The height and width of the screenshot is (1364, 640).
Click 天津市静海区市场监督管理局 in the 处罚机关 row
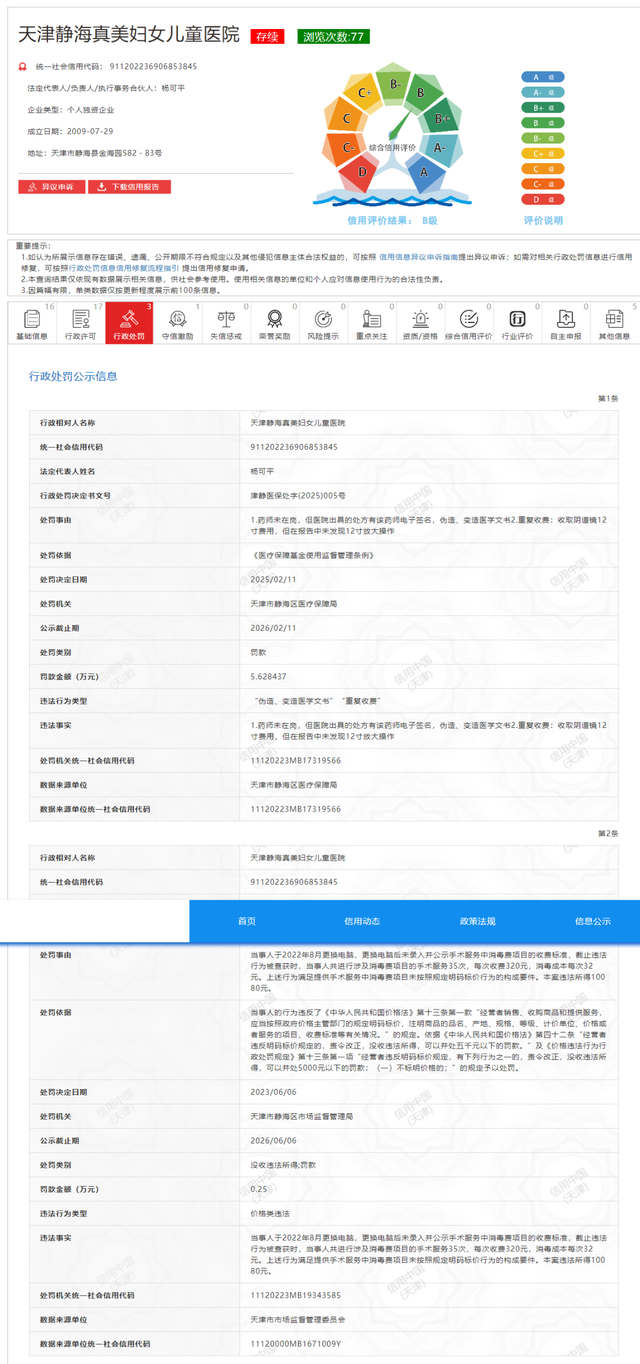[x=301, y=1115]
